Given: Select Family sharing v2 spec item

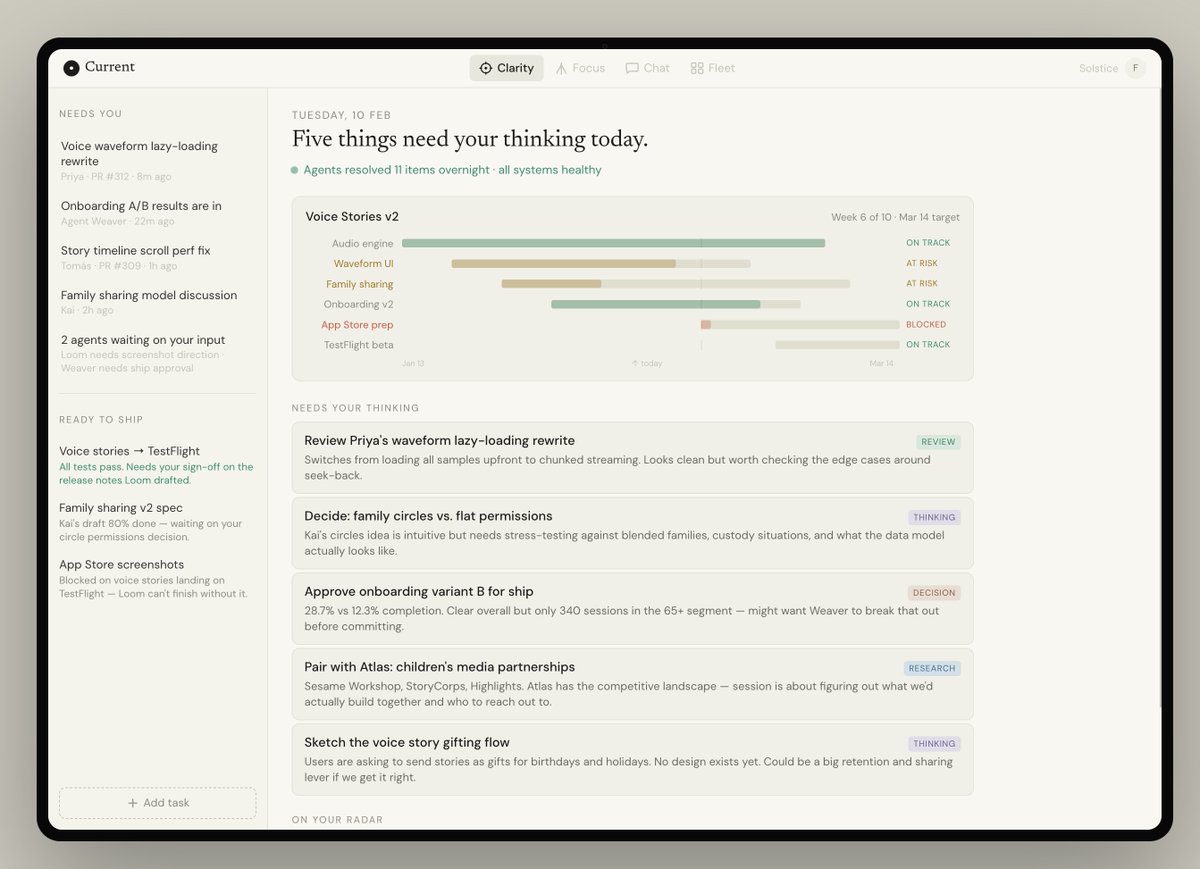Looking at the screenshot, I should pos(157,522).
